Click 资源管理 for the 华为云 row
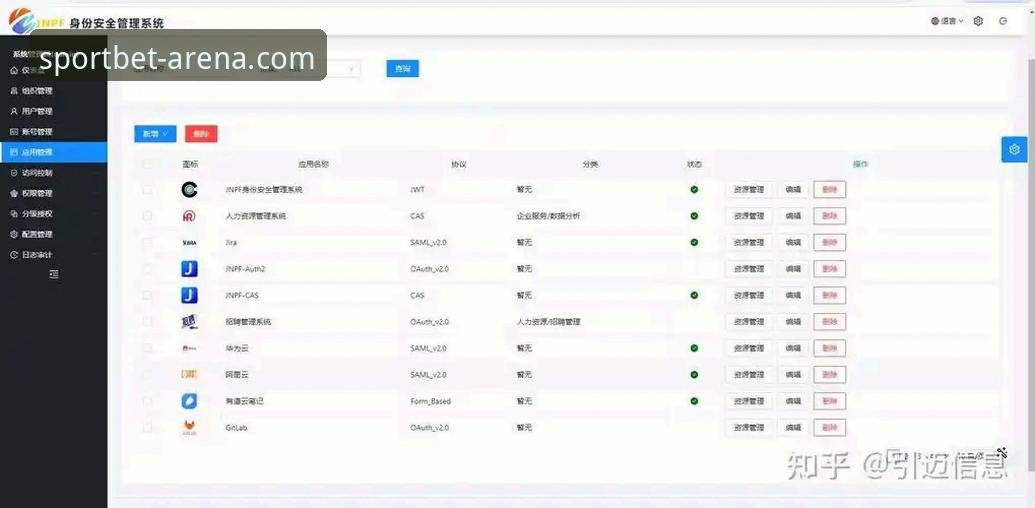The image size is (1035, 508). pyautogui.click(x=749, y=348)
